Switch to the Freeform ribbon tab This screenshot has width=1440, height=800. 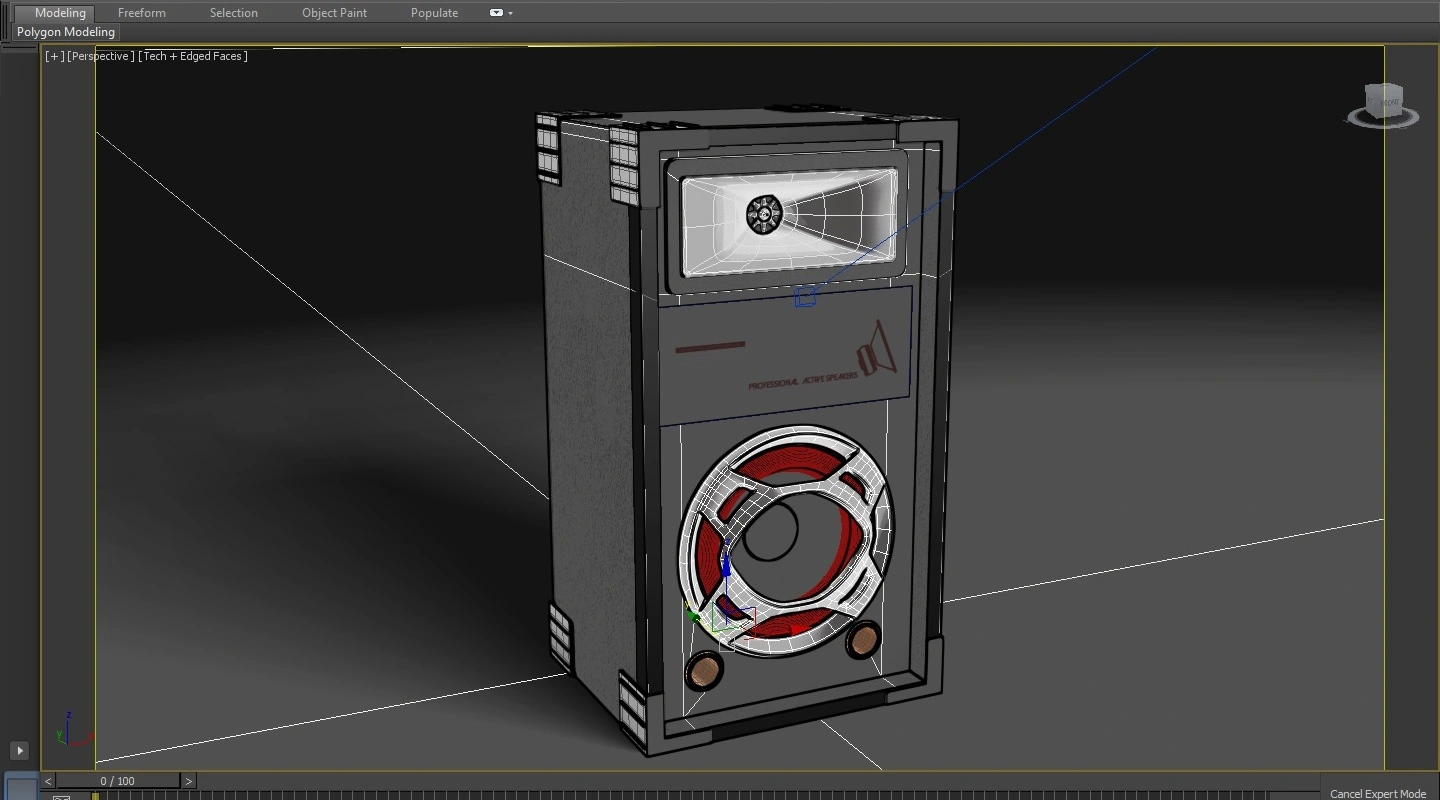click(x=141, y=13)
